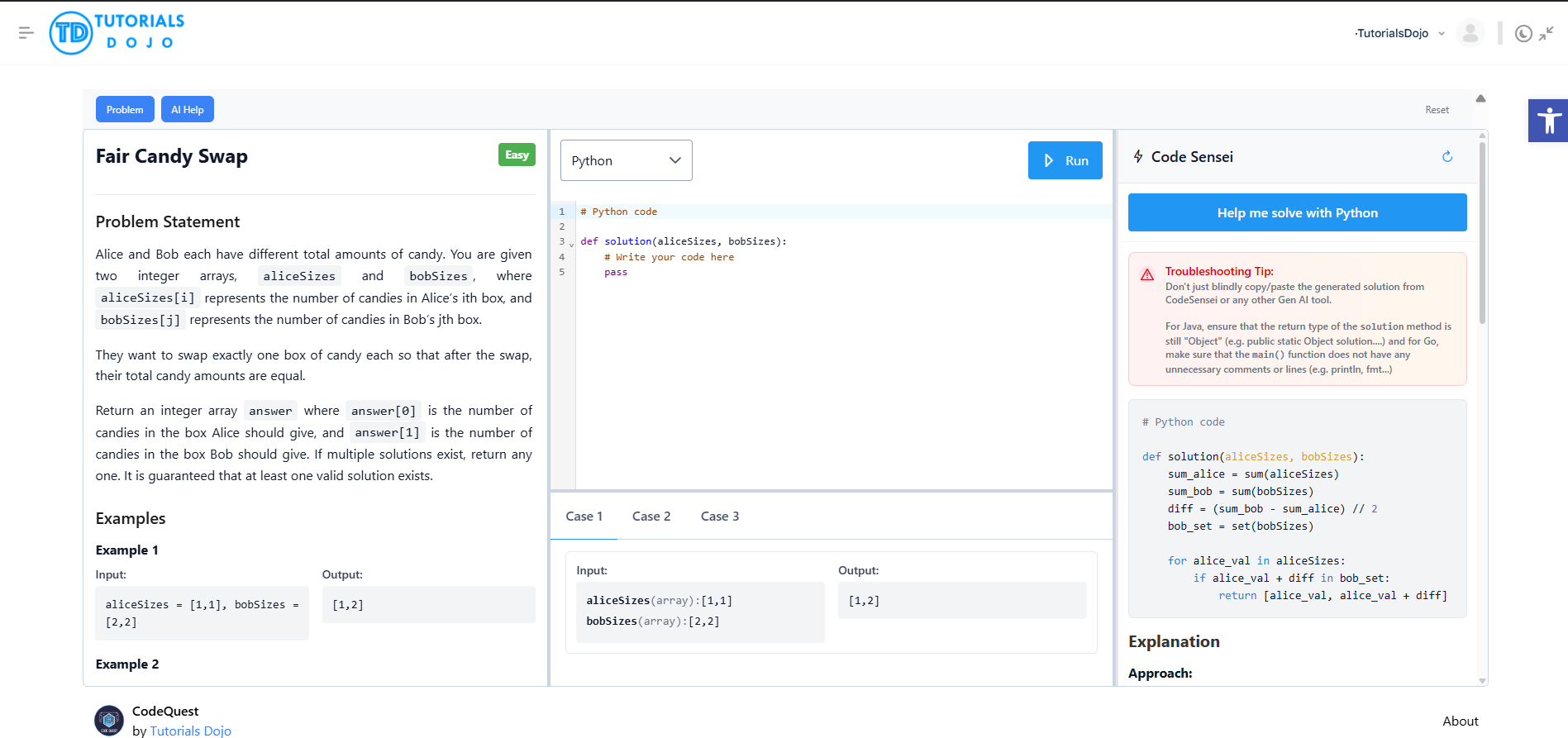
Task: Open the user profile avatar
Action: coord(1470,33)
